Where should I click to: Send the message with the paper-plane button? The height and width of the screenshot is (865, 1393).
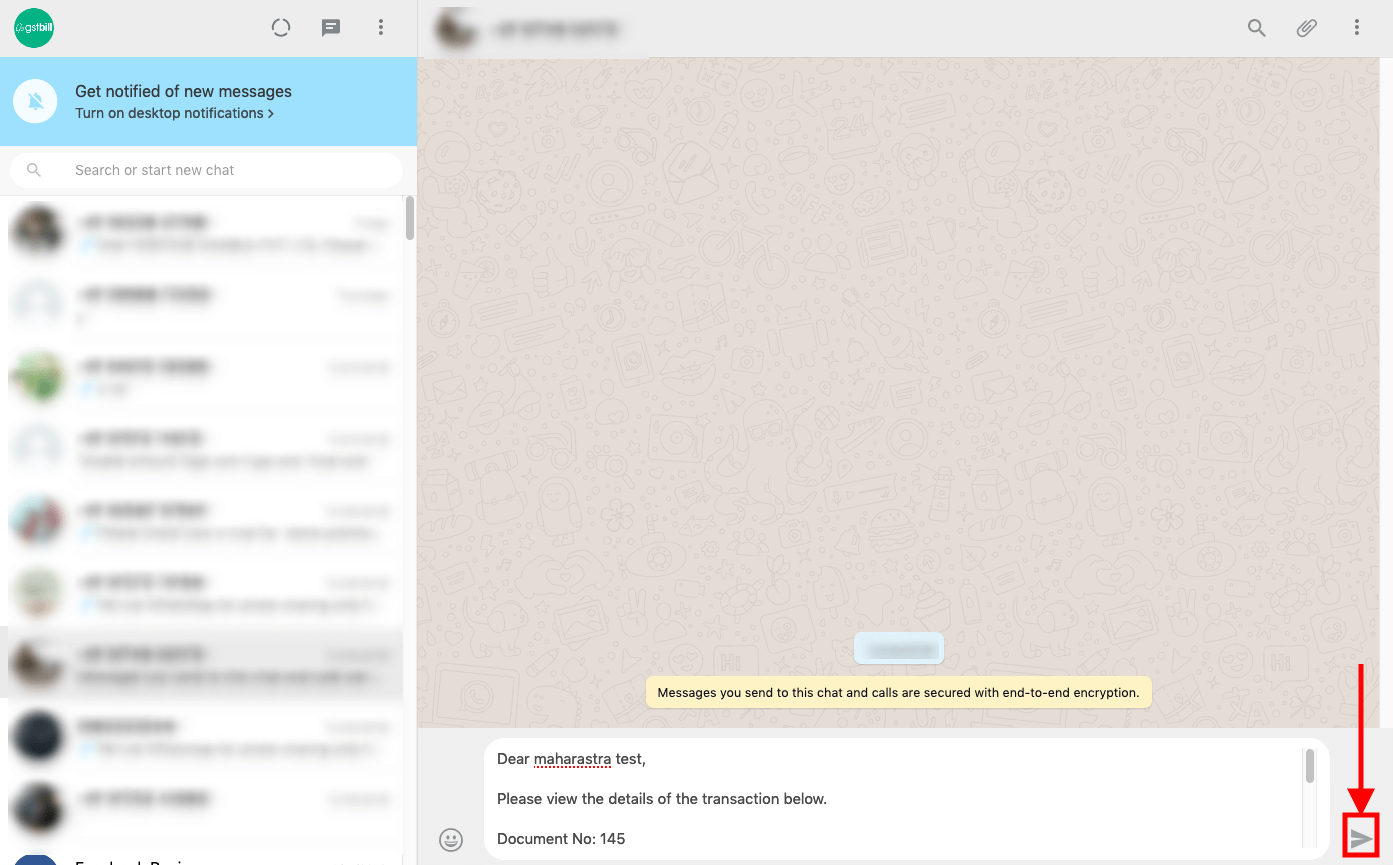[1361, 838]
